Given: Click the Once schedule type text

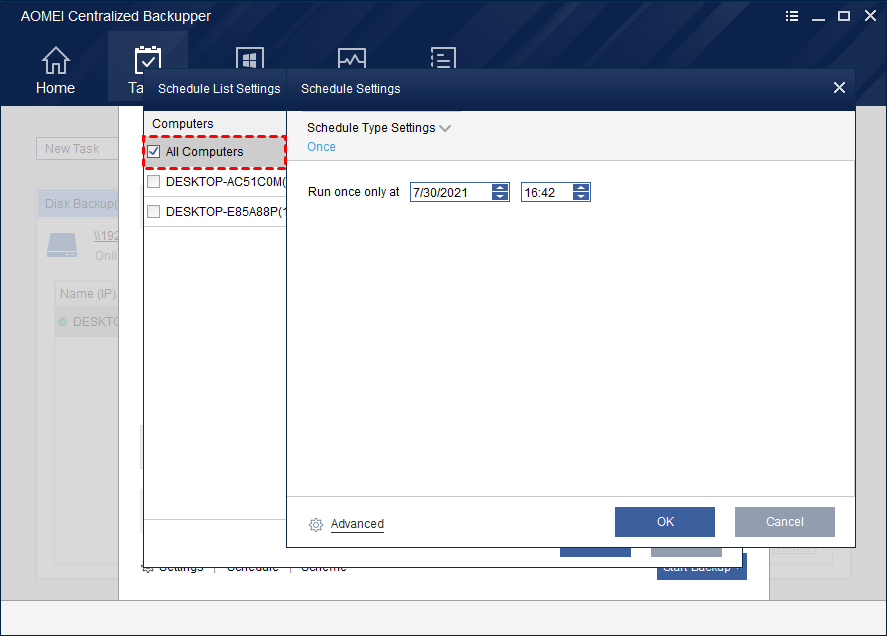Looking at the screenshot, I should point(321,147).
